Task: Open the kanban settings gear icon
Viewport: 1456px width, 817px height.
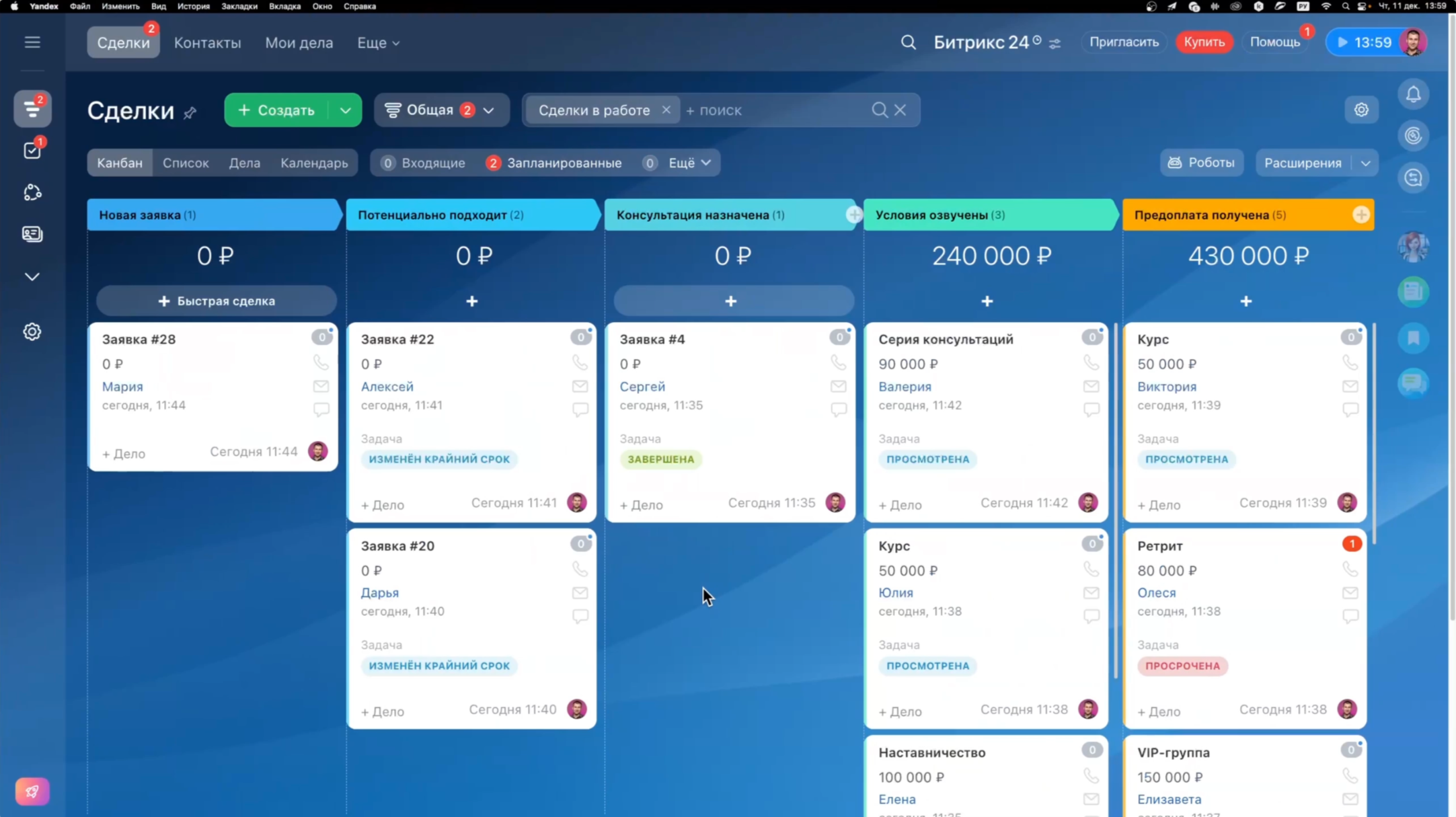Action: tap(1361, 110)
